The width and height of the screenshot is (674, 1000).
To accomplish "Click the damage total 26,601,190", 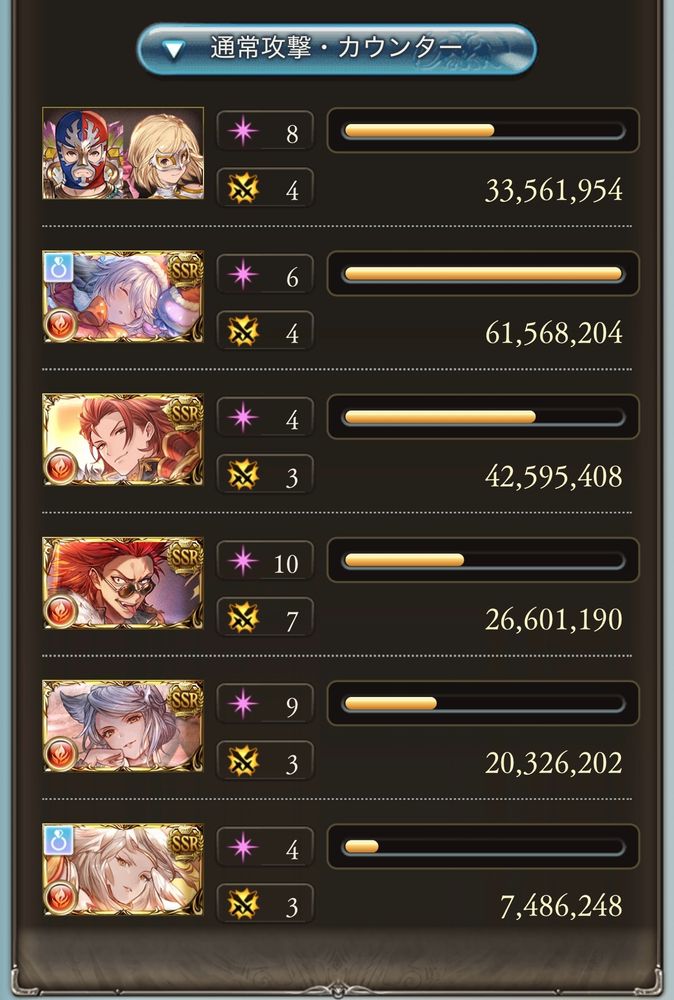I will 553,619.
